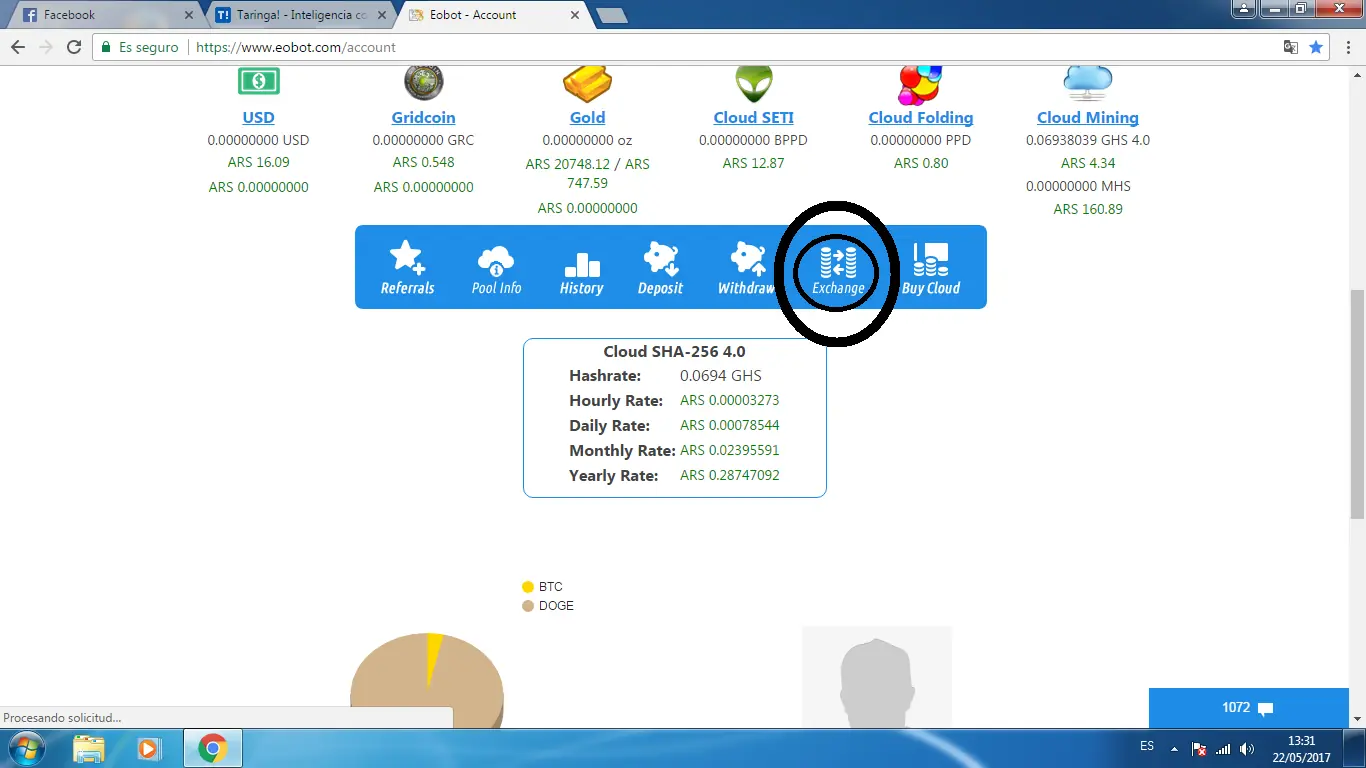Click the Deposit piggy bank icon
This screenshot has width=1366, height=768.
(x=660, y=258)
